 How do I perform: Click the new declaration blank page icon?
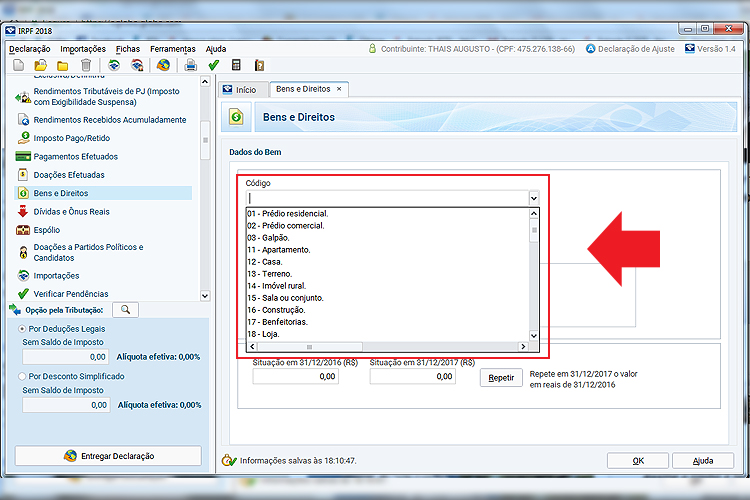coord(19,65)
